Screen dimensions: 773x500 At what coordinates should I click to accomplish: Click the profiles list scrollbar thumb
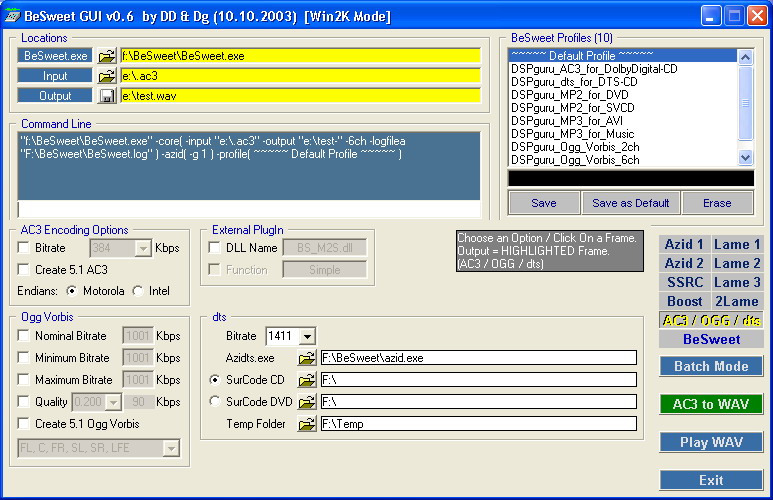click(x=745, y=103)
